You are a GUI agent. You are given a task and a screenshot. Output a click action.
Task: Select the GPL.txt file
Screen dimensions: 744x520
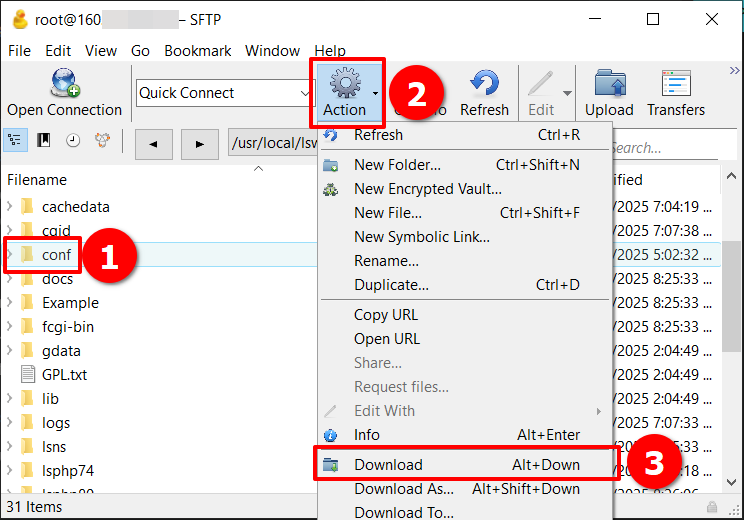click(64, 375)
